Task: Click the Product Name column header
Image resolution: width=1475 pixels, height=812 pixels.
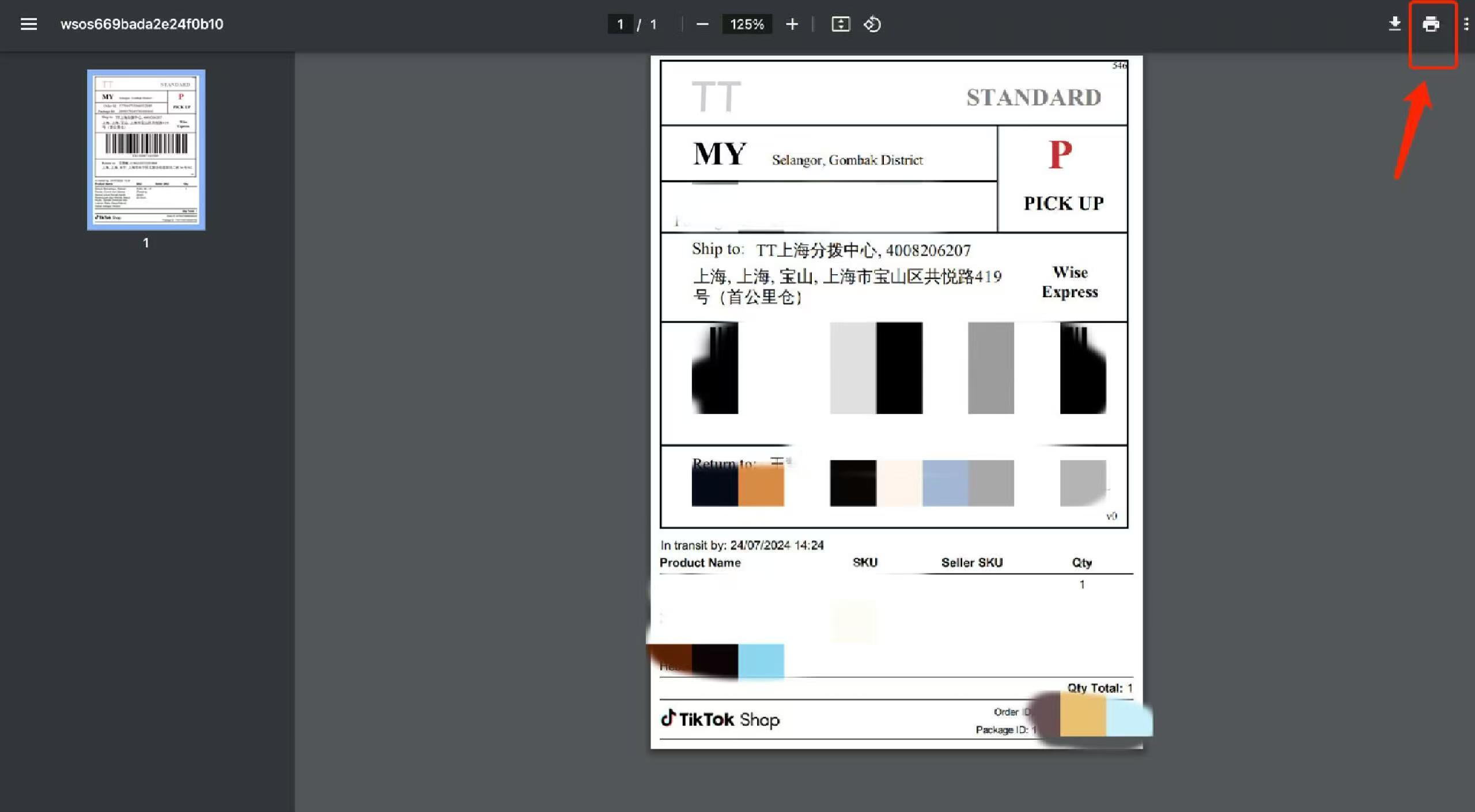Action: [700, 563]
